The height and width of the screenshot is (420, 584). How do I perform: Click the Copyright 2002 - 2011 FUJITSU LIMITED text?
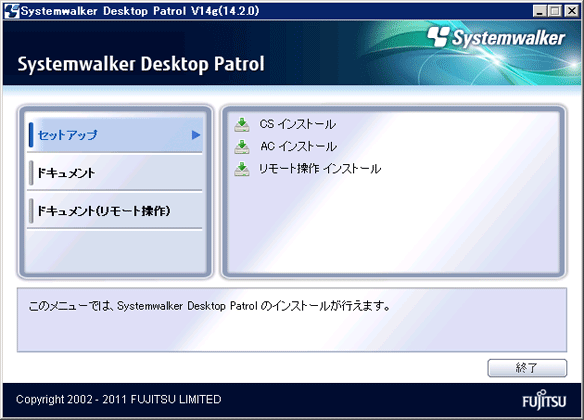pyautogui.click(x=118, y=400)
